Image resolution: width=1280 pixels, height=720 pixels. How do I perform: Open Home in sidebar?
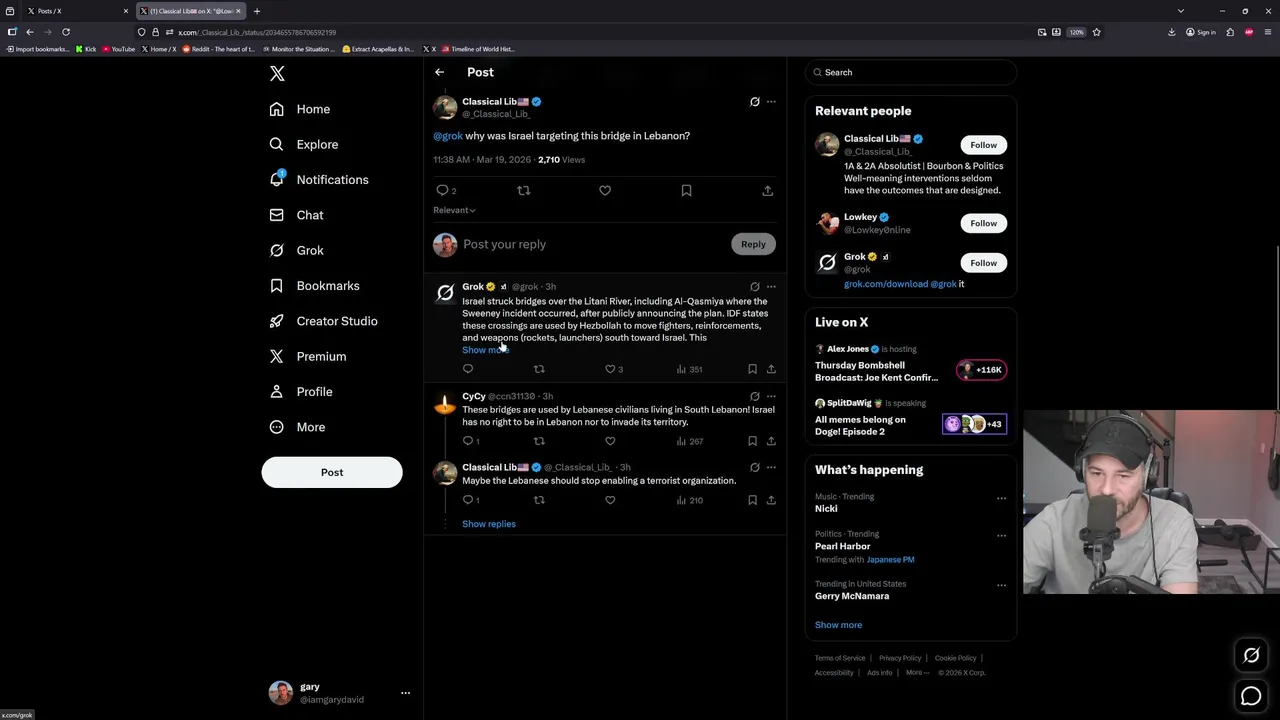(300, 109)
